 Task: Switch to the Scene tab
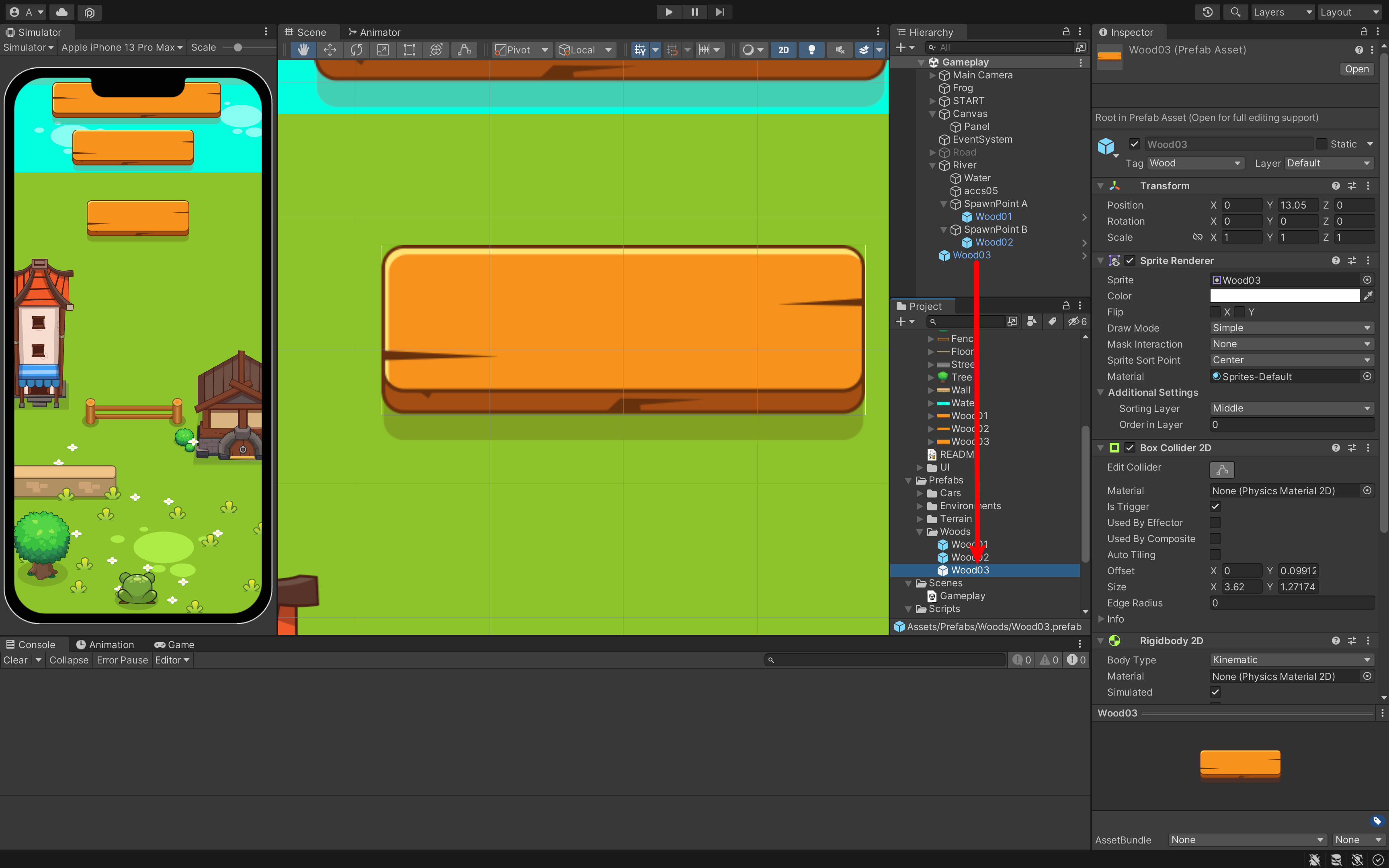coord(306,32)
